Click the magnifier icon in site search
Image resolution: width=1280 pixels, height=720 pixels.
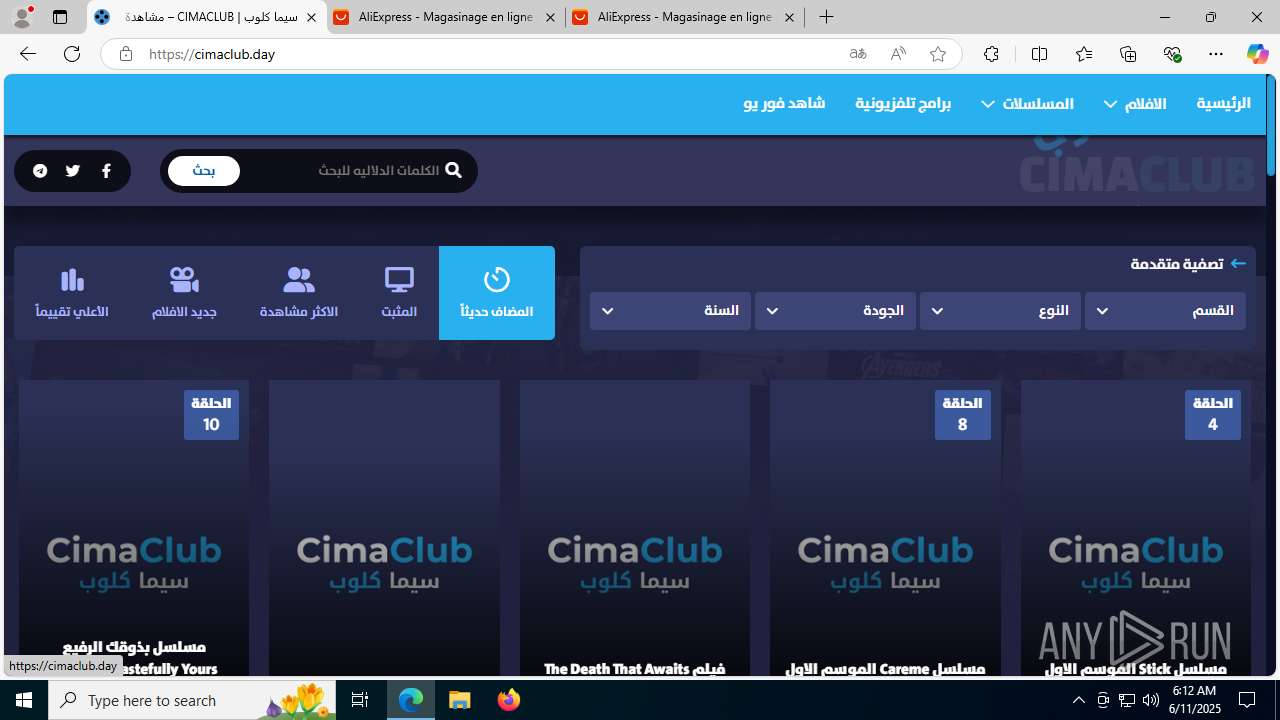tap(453, 170)
